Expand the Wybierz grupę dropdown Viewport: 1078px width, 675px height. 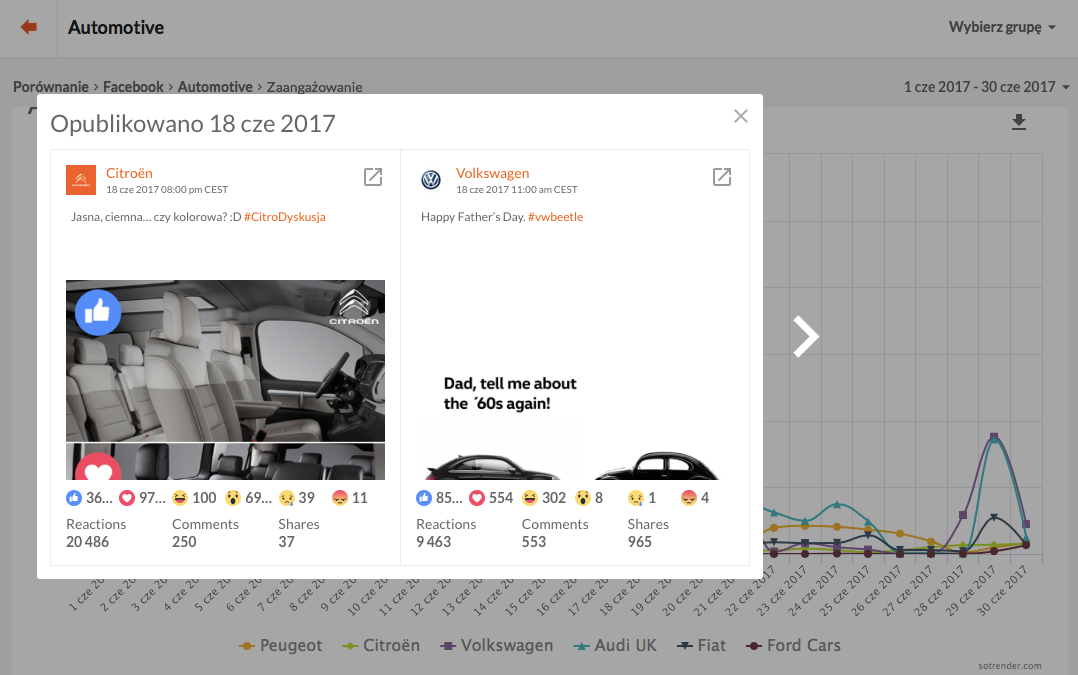click(x=1002, y=27)
